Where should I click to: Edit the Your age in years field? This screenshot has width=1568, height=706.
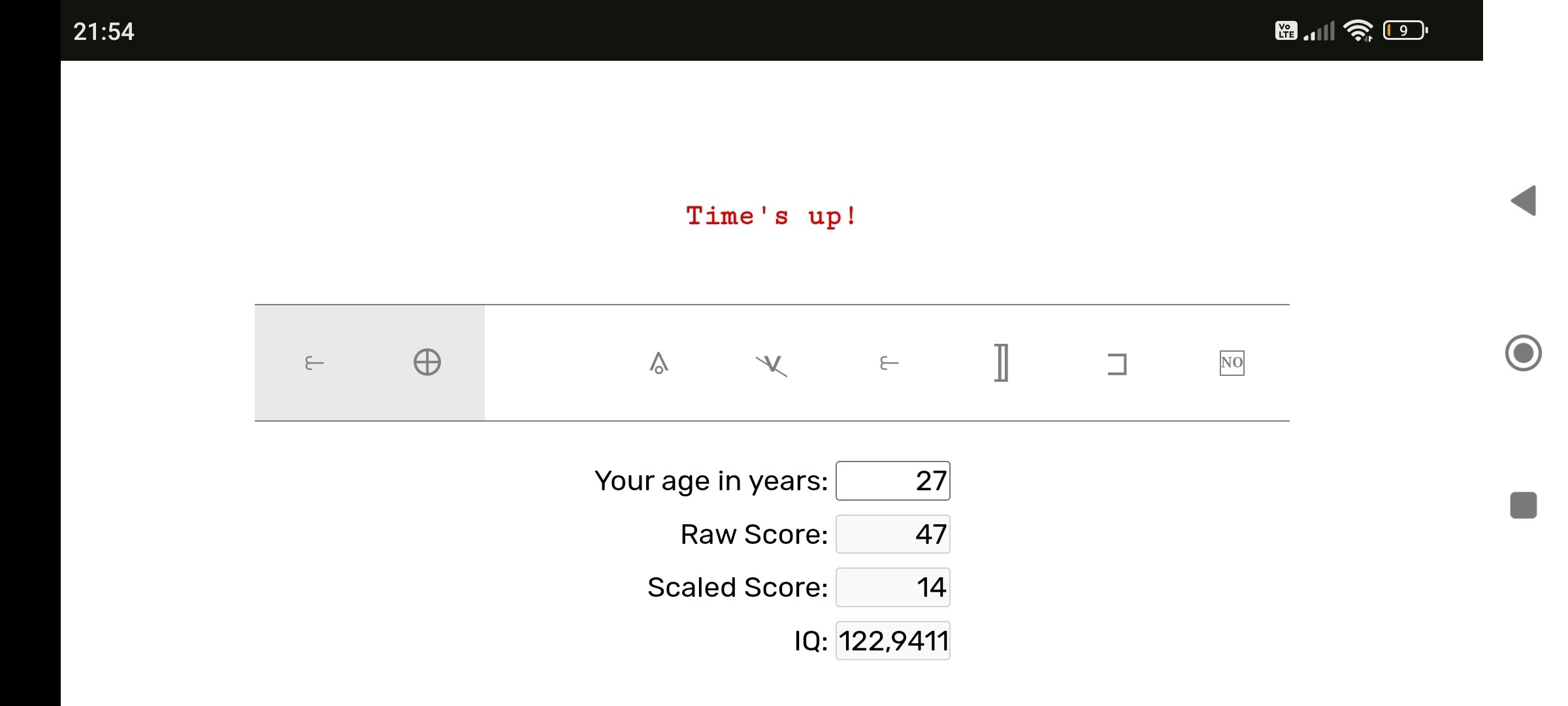coord(893,481)
